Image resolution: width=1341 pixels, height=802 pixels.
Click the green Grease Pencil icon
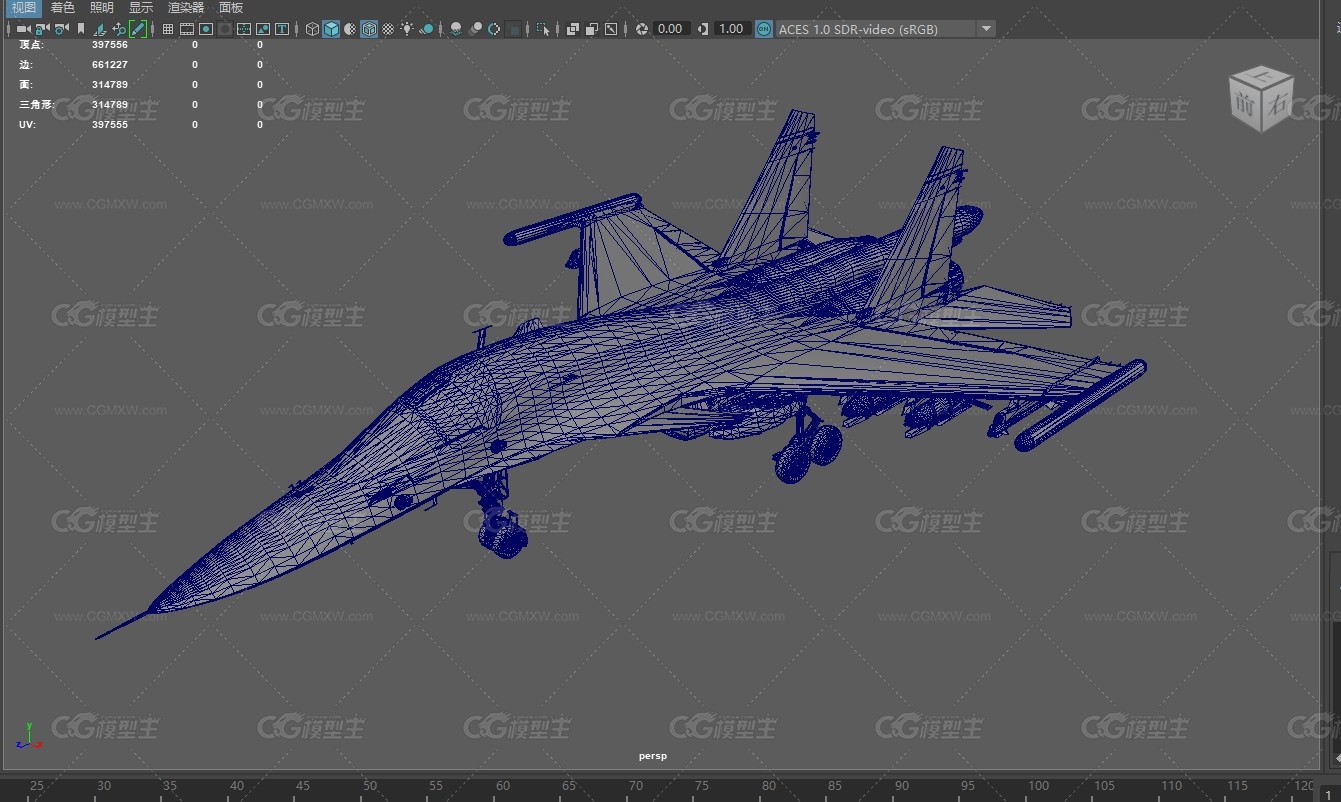(138, 29)
